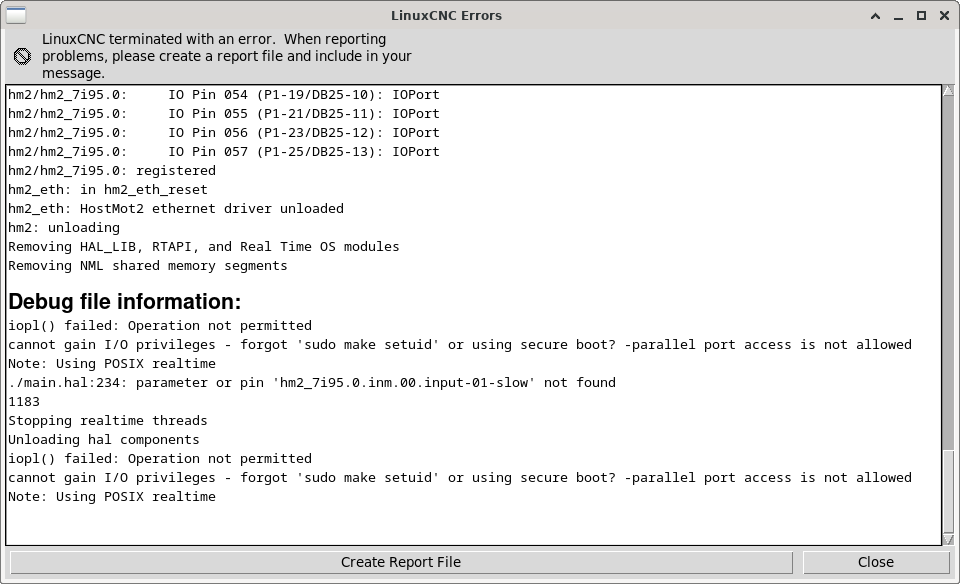Click the Close button at bottom right
This screenshot has height=584, width=960.
coord(876,562)
